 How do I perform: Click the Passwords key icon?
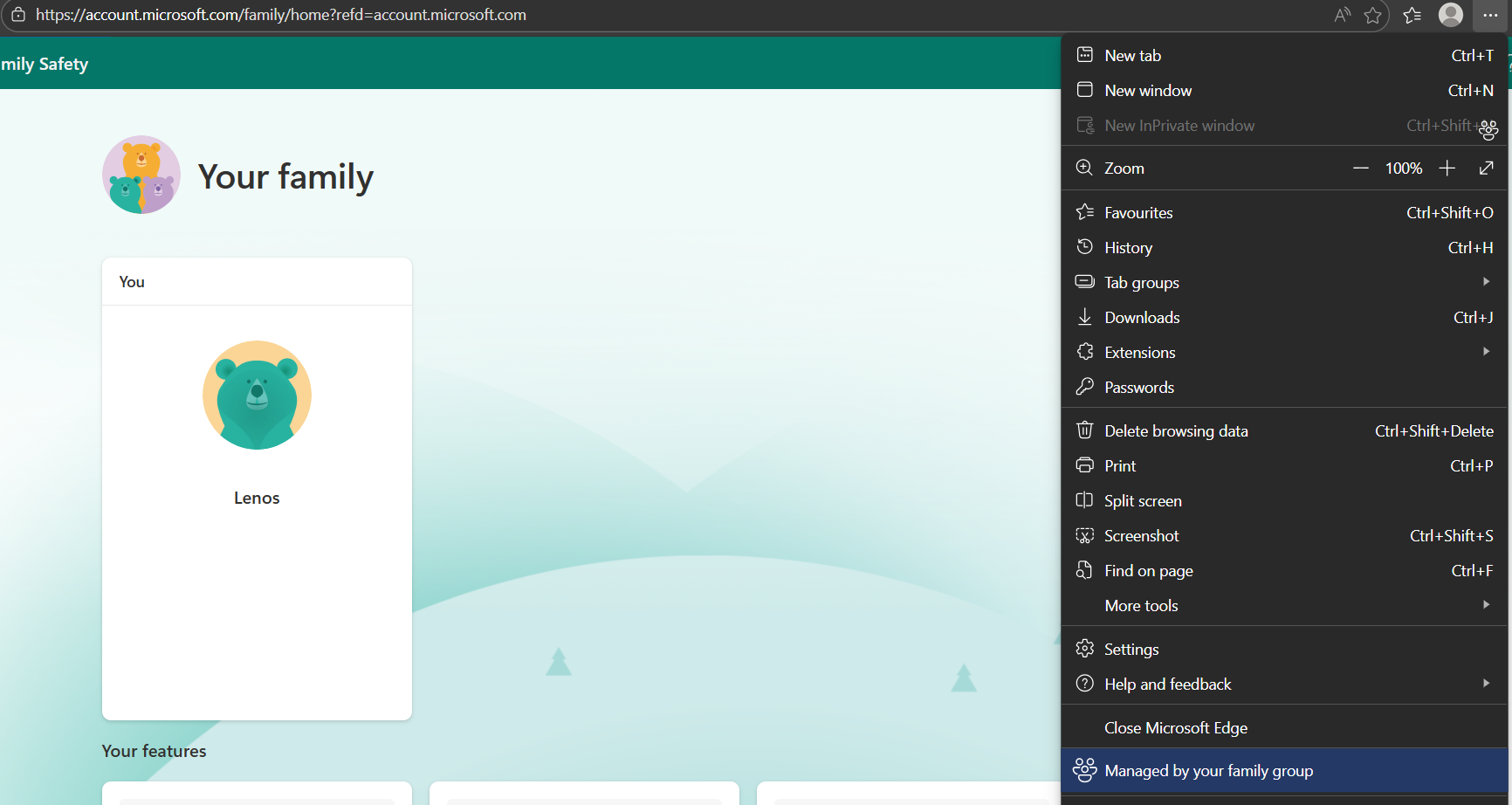click(x=1084, y=387)
